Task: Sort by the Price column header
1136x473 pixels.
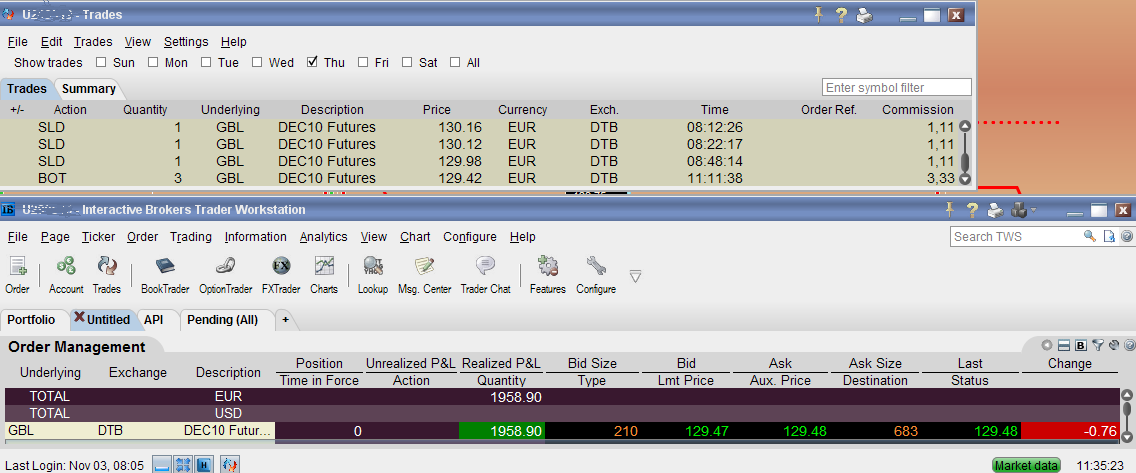Action: coord(437,110)
